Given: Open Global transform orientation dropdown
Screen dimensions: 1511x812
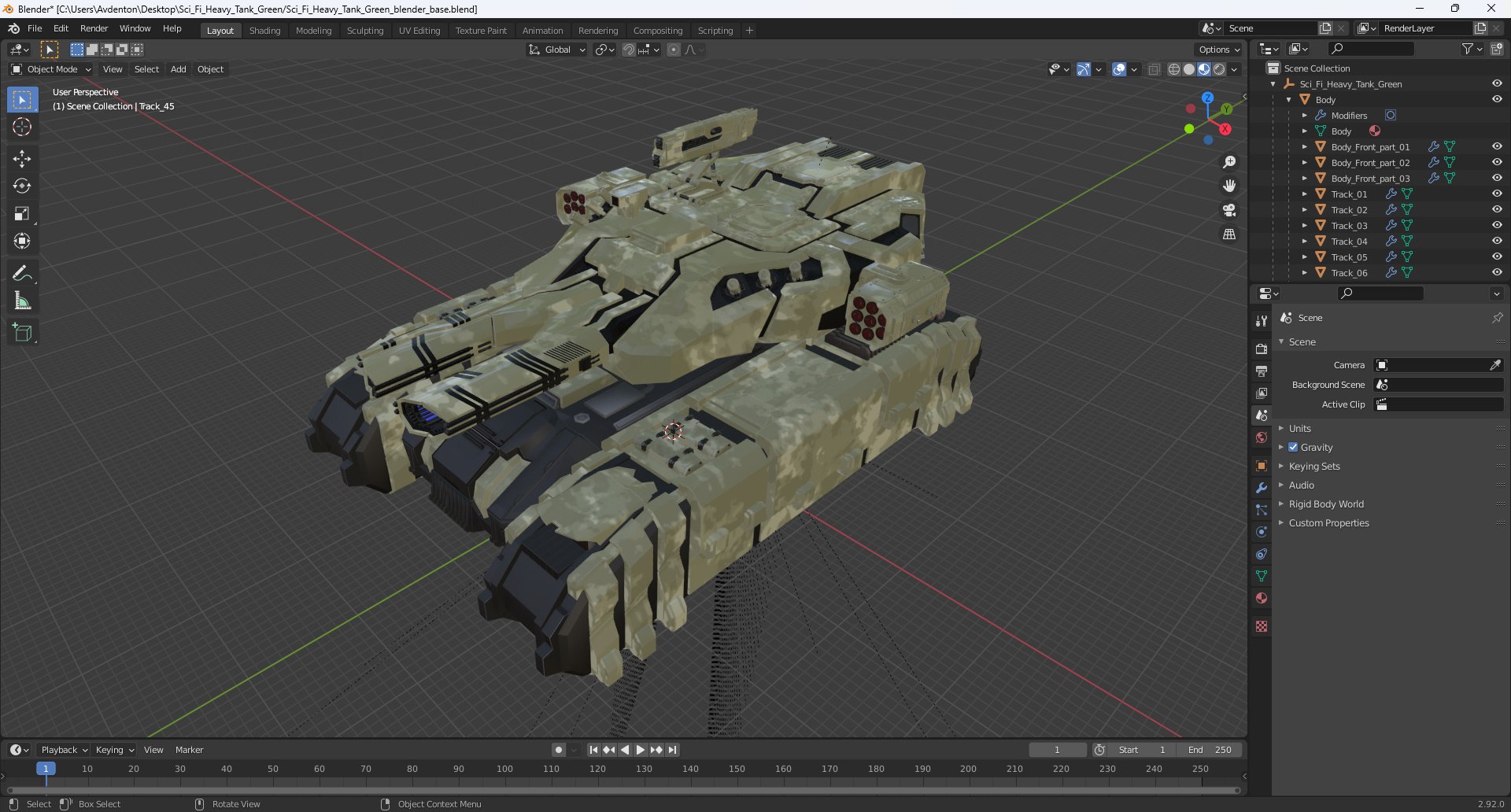Looking at the screenshot, I should pos(557,50).
